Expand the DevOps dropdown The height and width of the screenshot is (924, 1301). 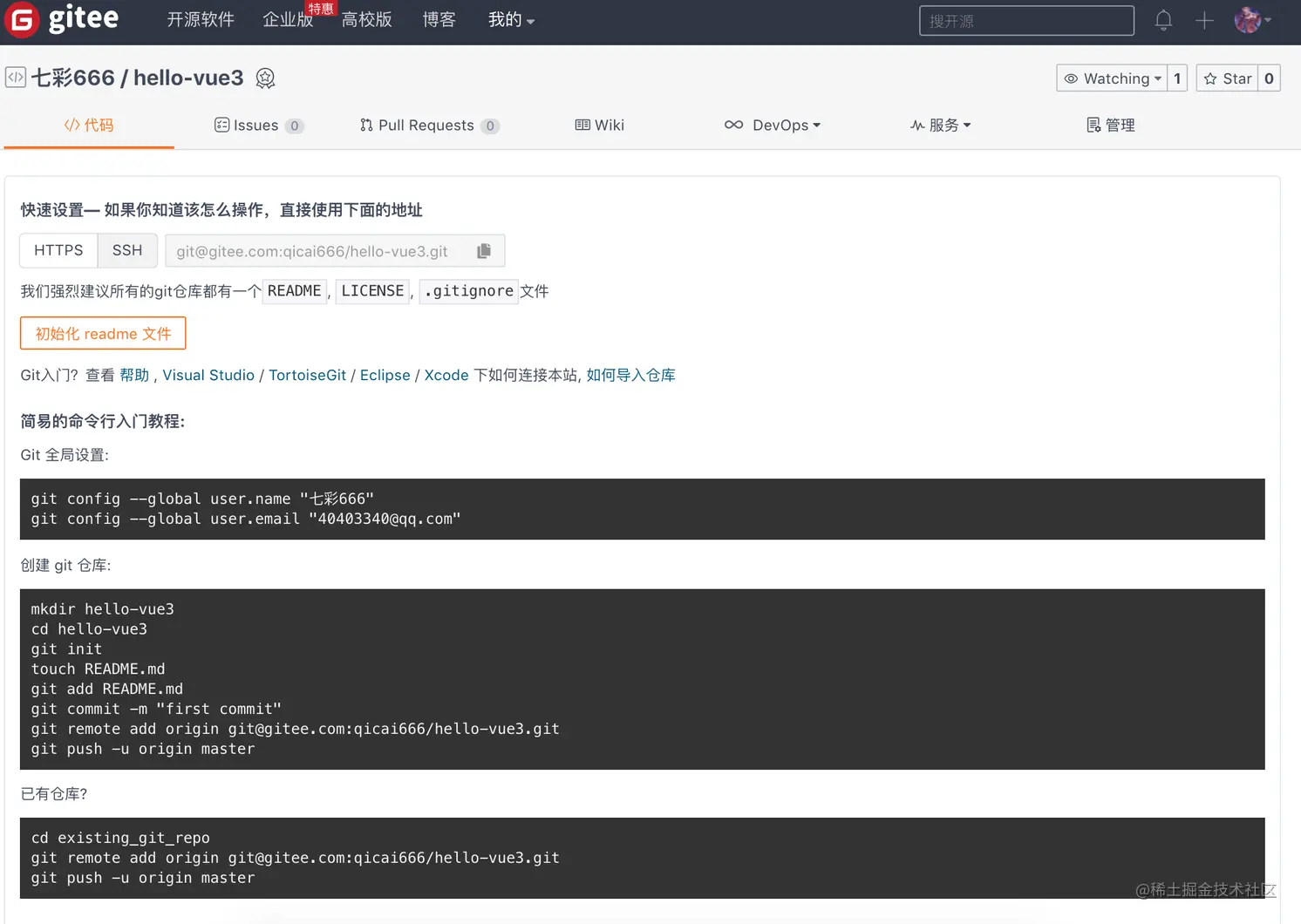click(x=773, y=126)
